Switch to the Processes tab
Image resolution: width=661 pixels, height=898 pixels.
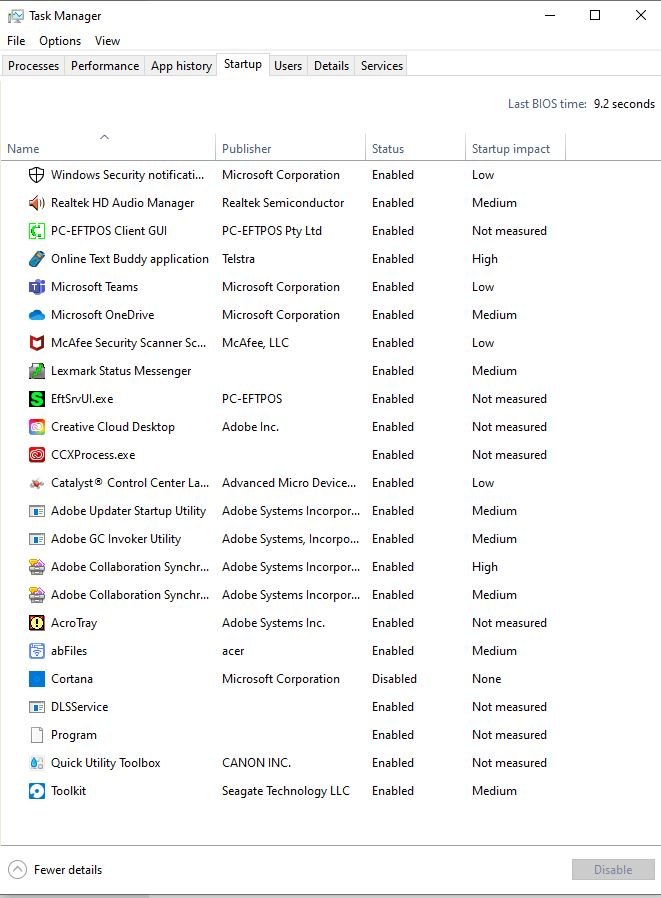pyautogui.click(x=33, y=66)
